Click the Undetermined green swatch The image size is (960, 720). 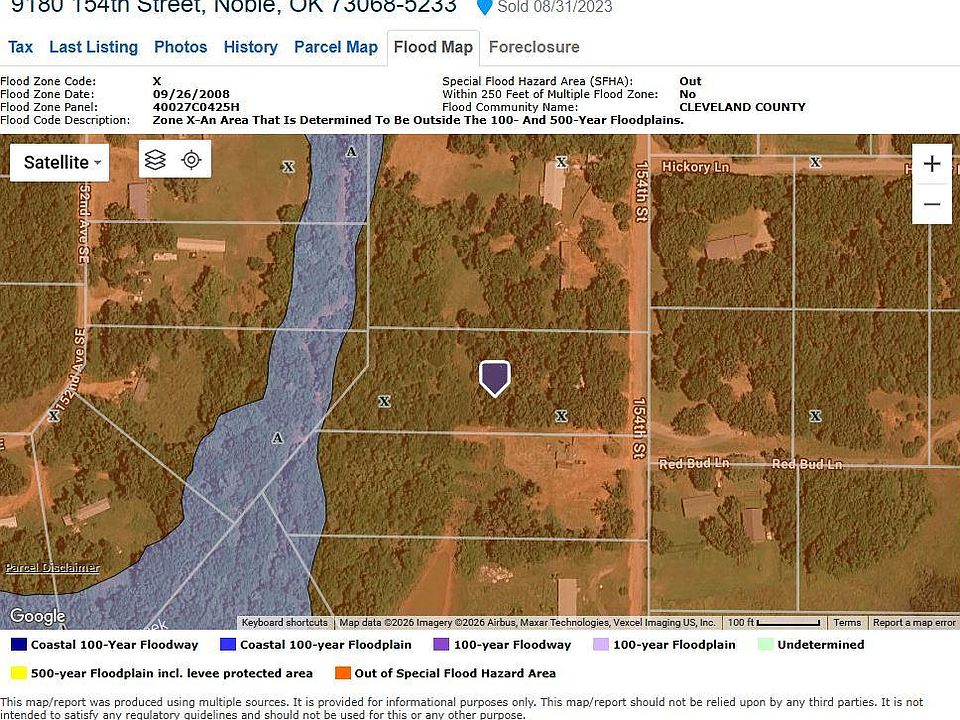pyautogui.click(x=765, y=645)
